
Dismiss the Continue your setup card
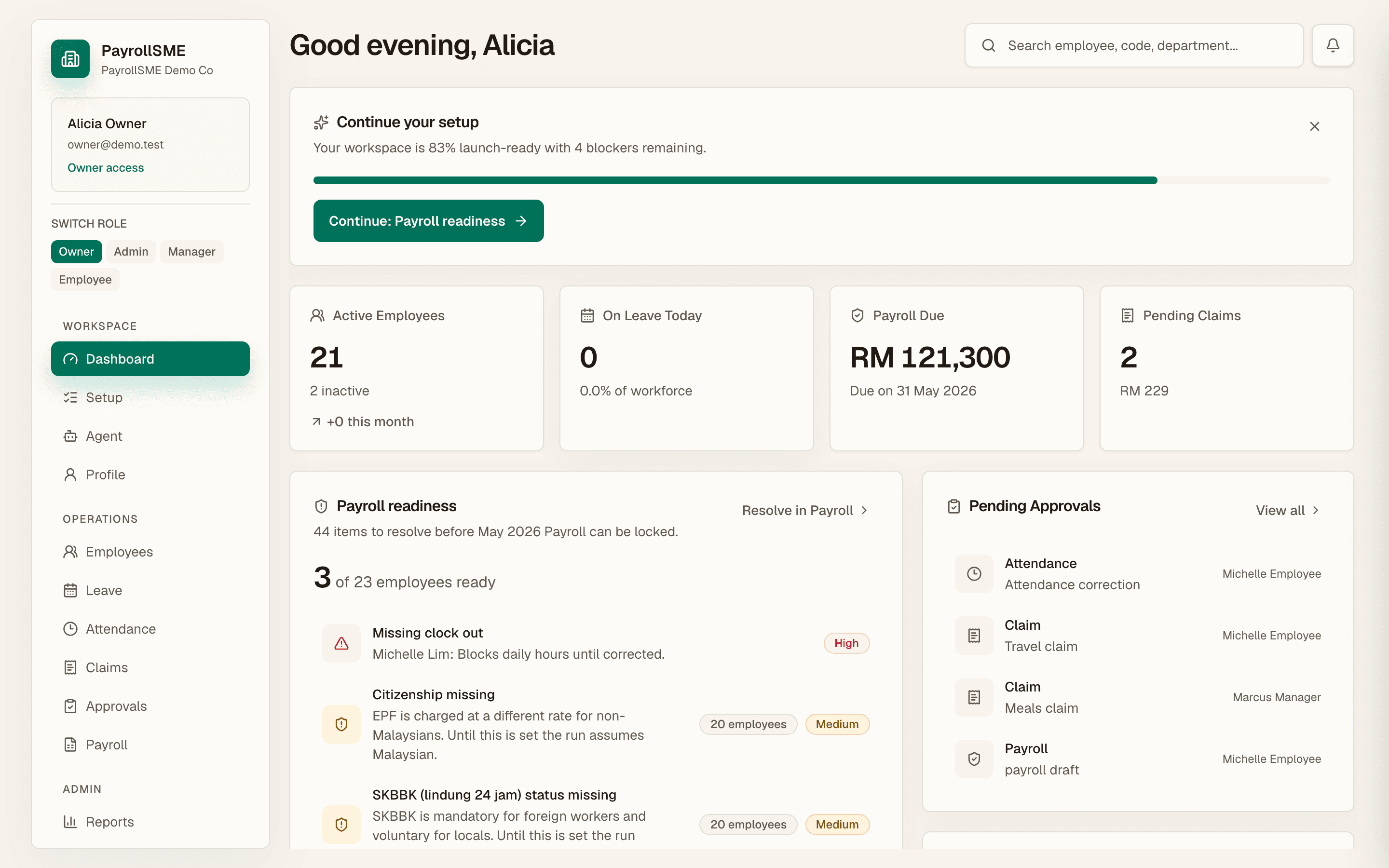point(1314,126)
